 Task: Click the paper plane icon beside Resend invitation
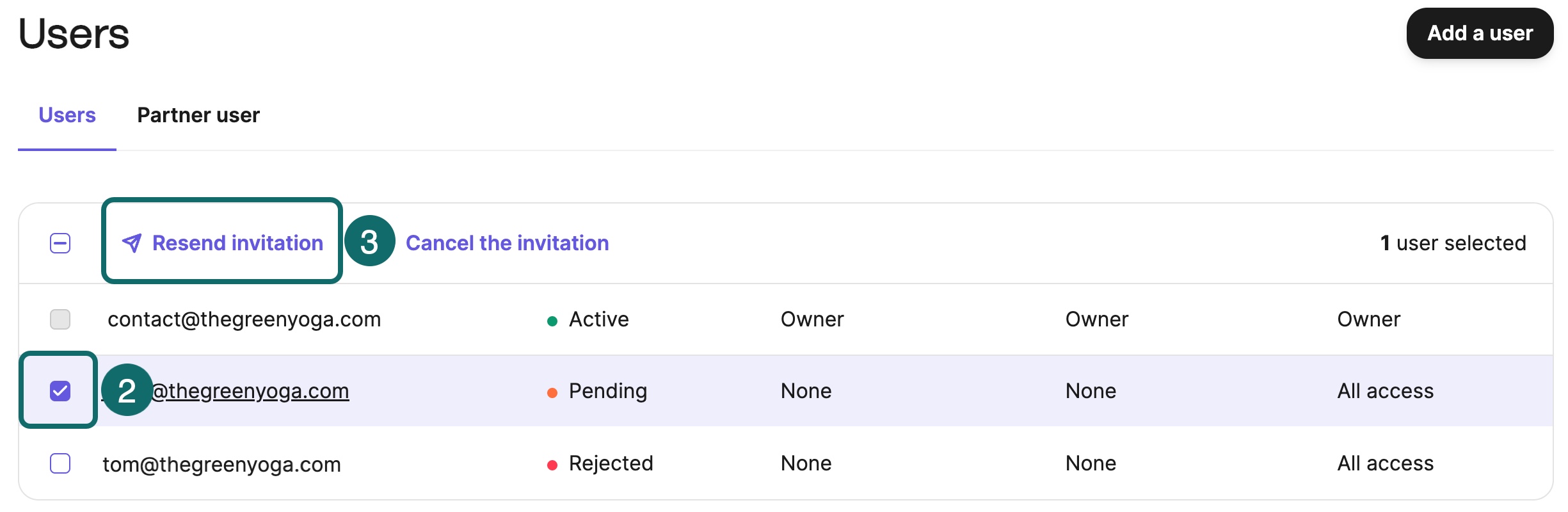[132, 243]
